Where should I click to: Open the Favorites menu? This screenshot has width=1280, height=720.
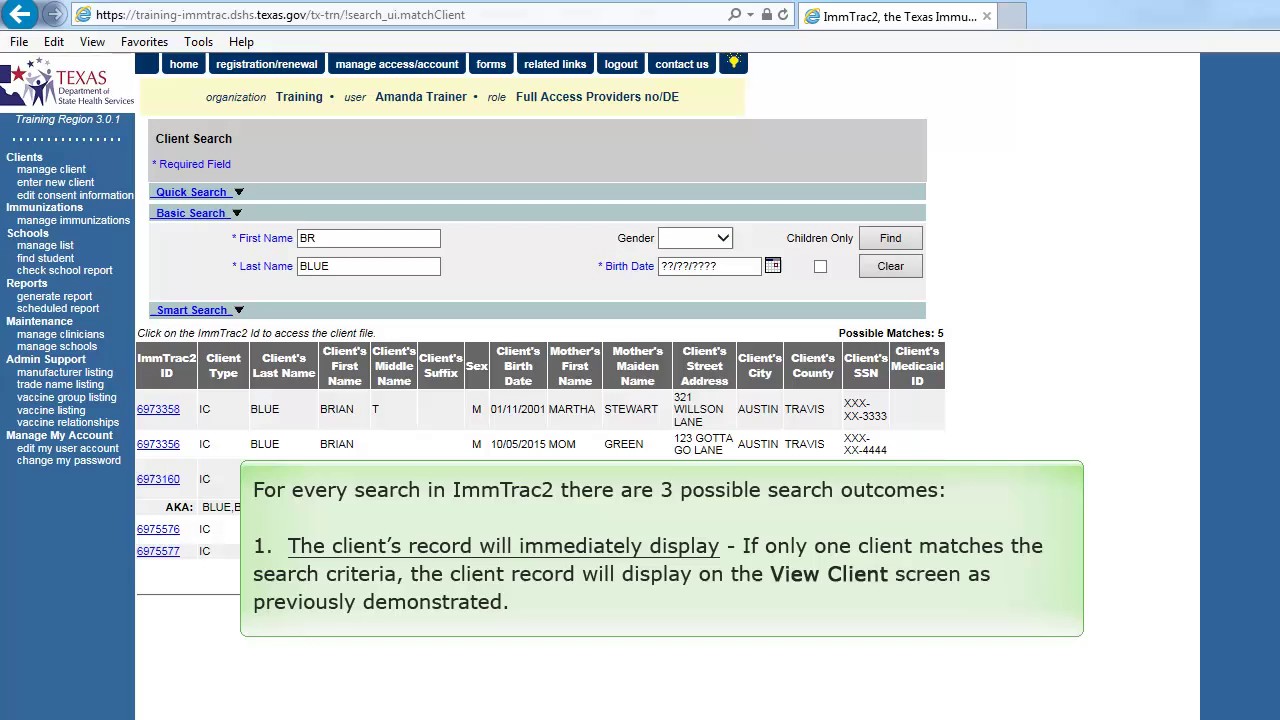tap(144, 42)
